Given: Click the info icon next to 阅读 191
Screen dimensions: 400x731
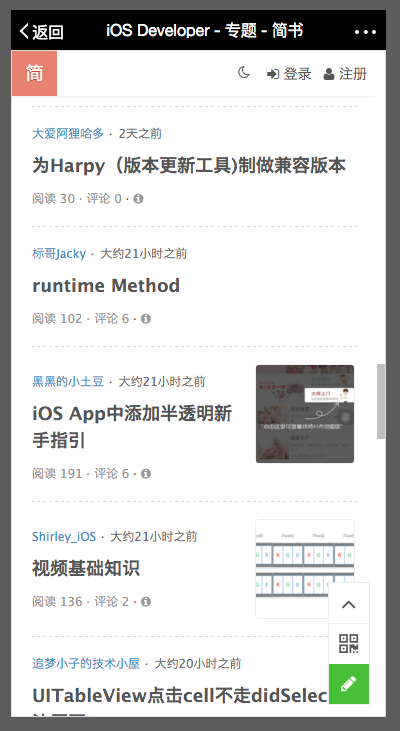Looking at the screenshot, I should point(146,474).
